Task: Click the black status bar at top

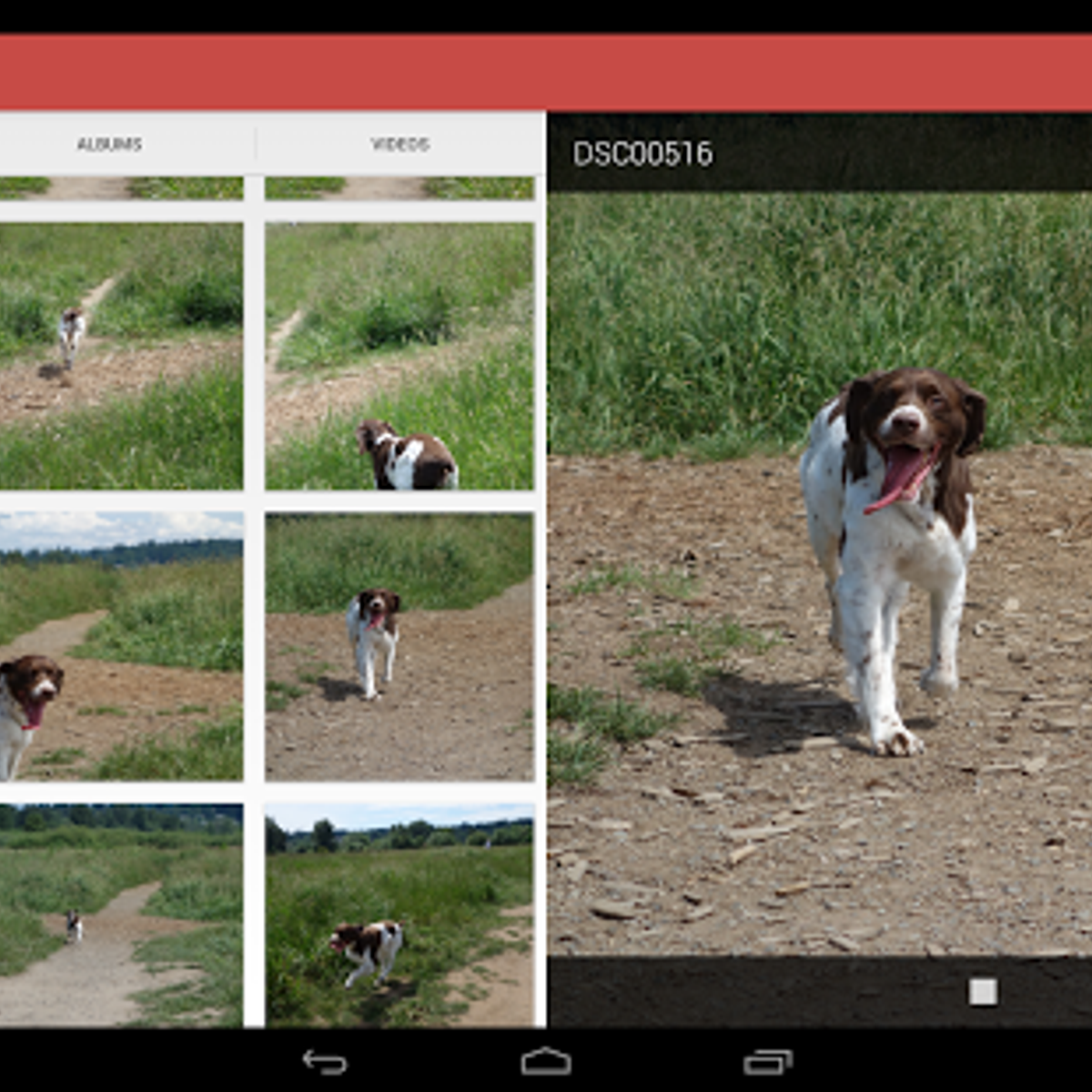Action: pos(546,16)
